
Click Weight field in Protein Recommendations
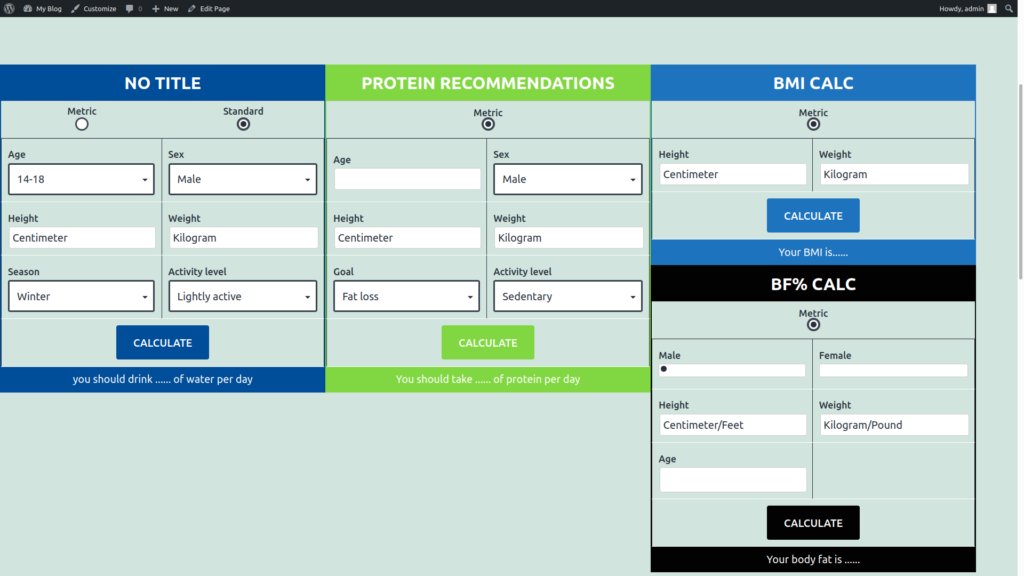(x=568, y=238)
